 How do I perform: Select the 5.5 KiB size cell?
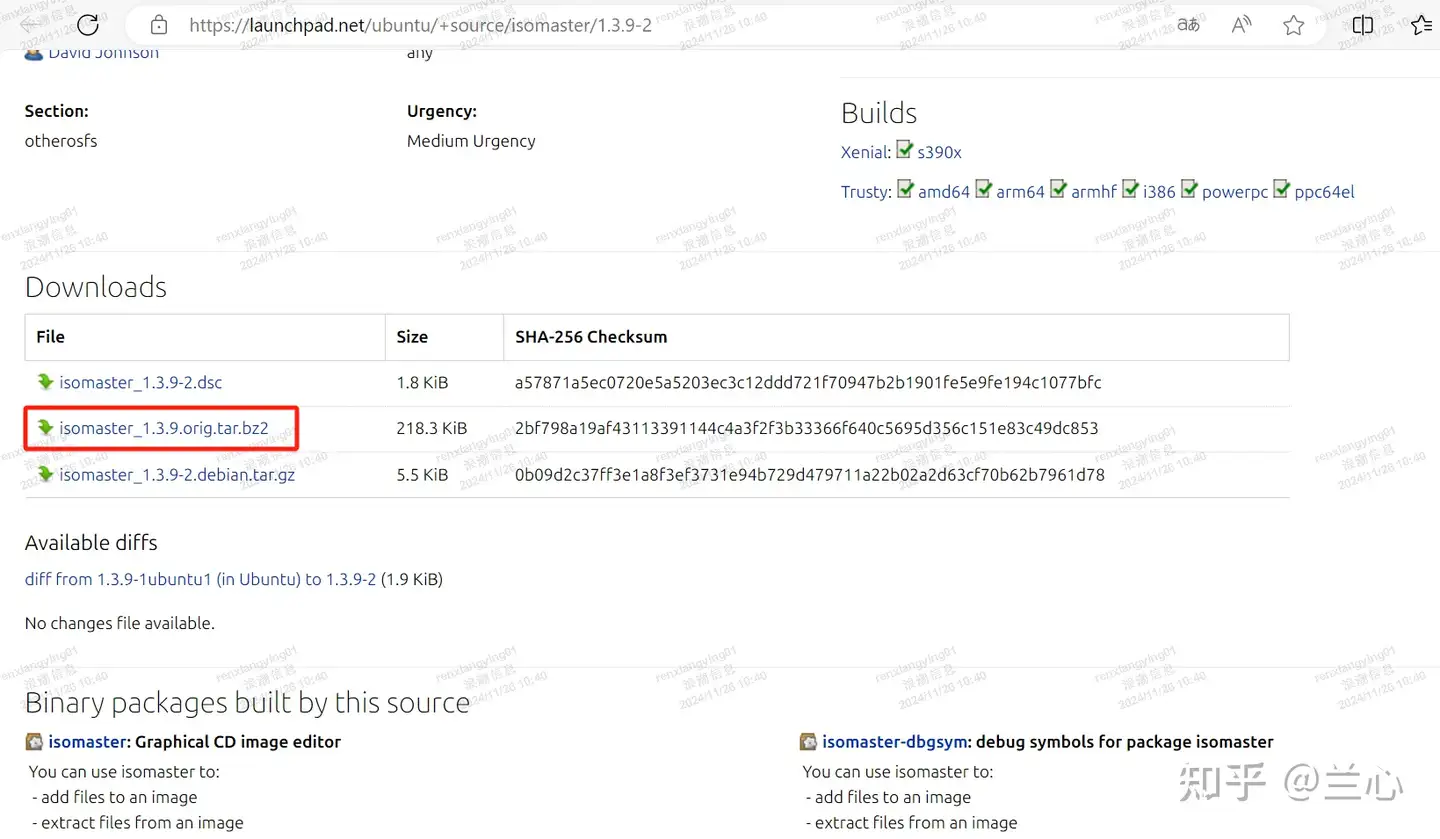(x=422, y=474)
